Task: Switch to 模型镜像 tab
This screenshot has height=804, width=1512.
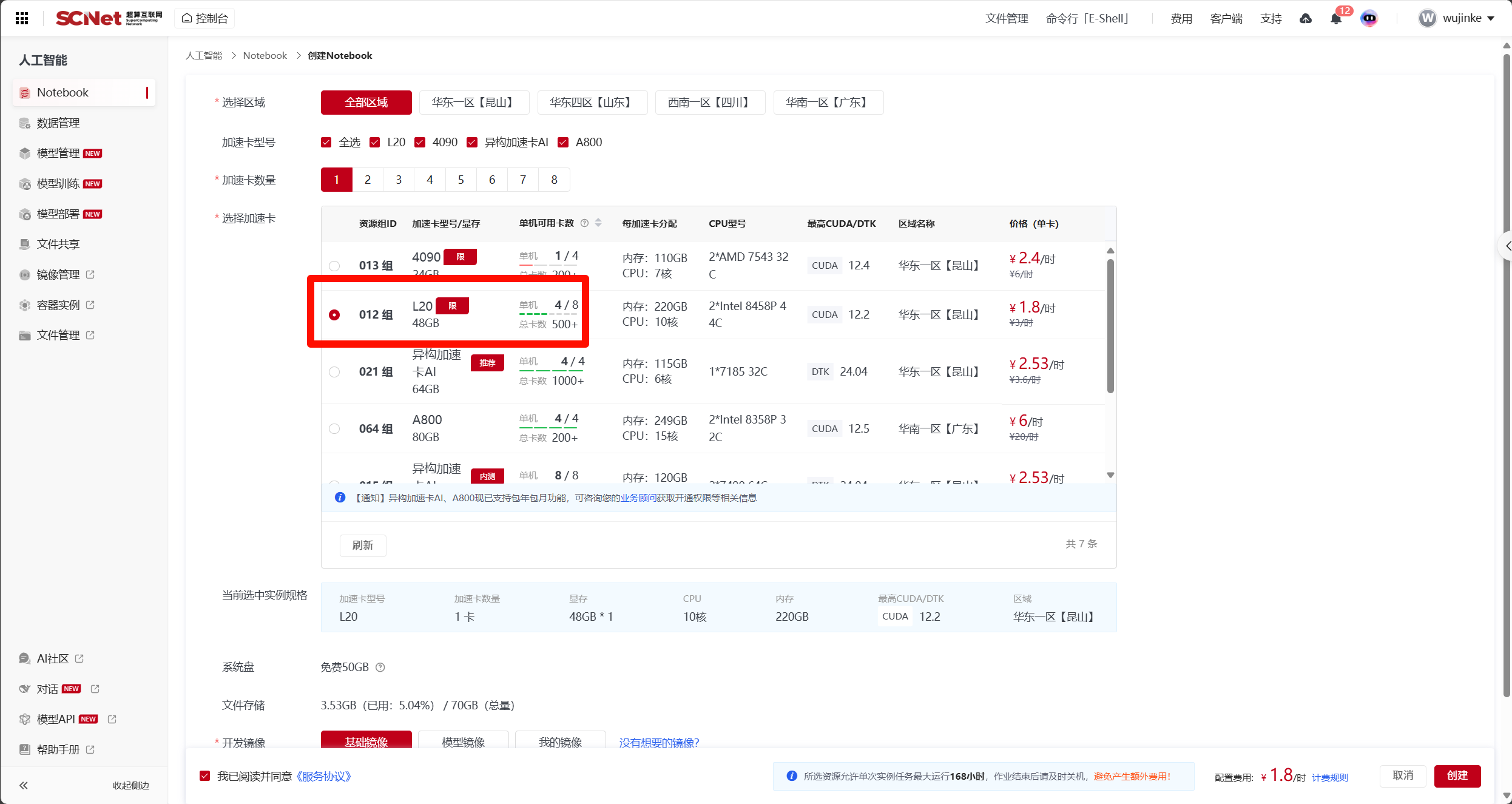Action: pyautogui.click(x=463, y=742)
